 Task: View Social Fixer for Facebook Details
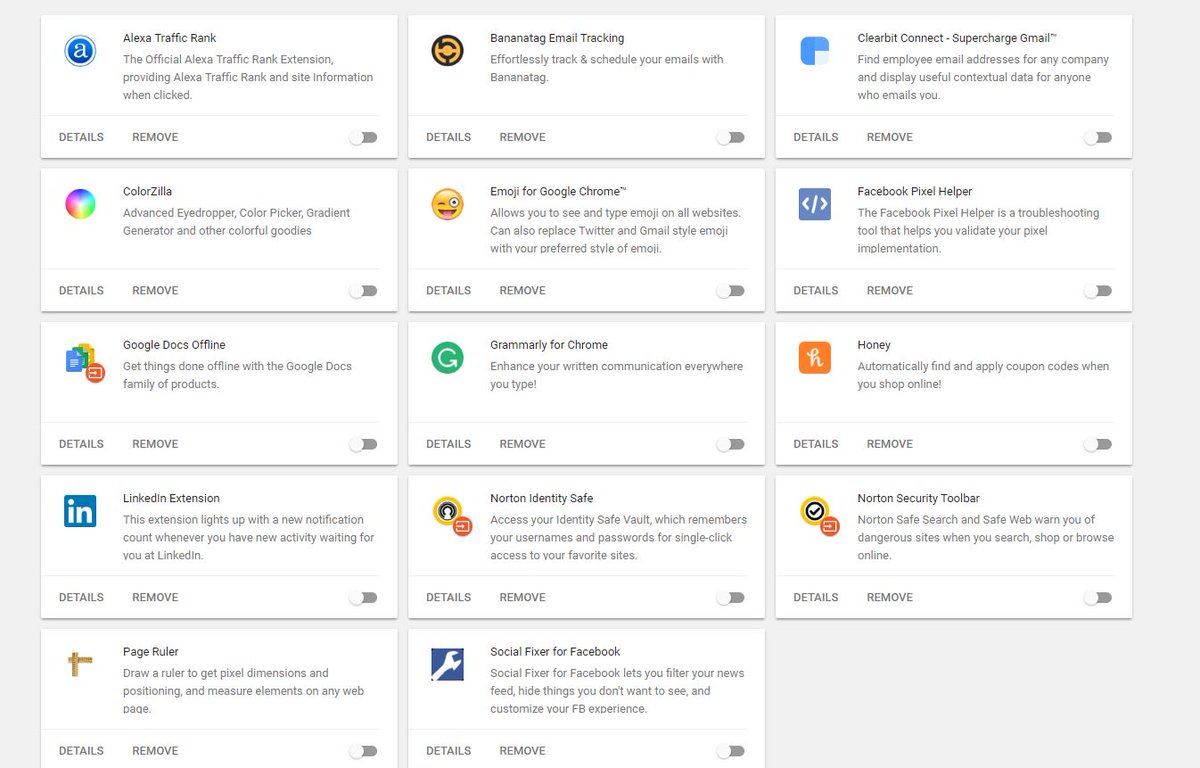tap(448, 750)
